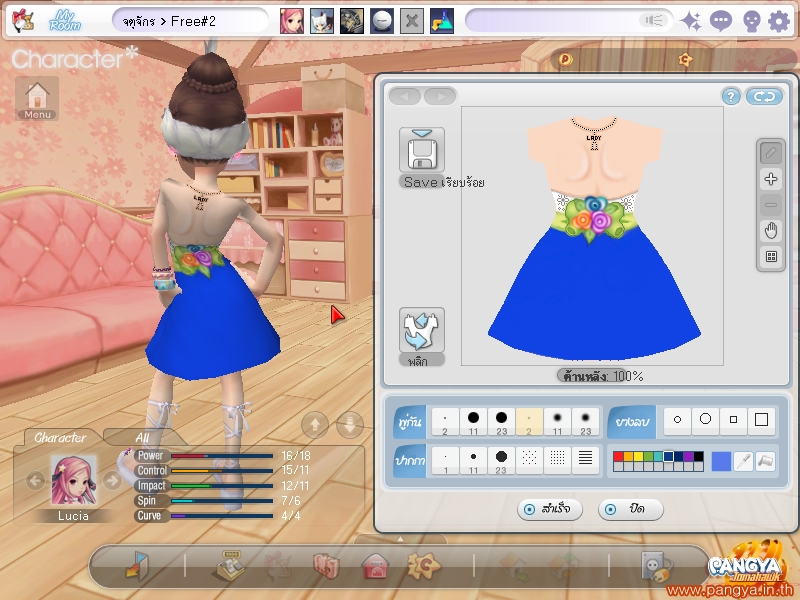Choose highlighted soft brush size 2
The width and height of the screenshot is (800, 600).
coord(529,421)
